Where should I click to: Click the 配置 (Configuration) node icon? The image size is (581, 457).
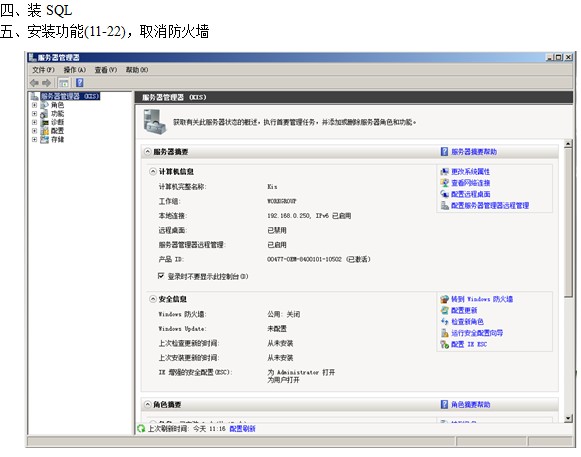(44, 131)
